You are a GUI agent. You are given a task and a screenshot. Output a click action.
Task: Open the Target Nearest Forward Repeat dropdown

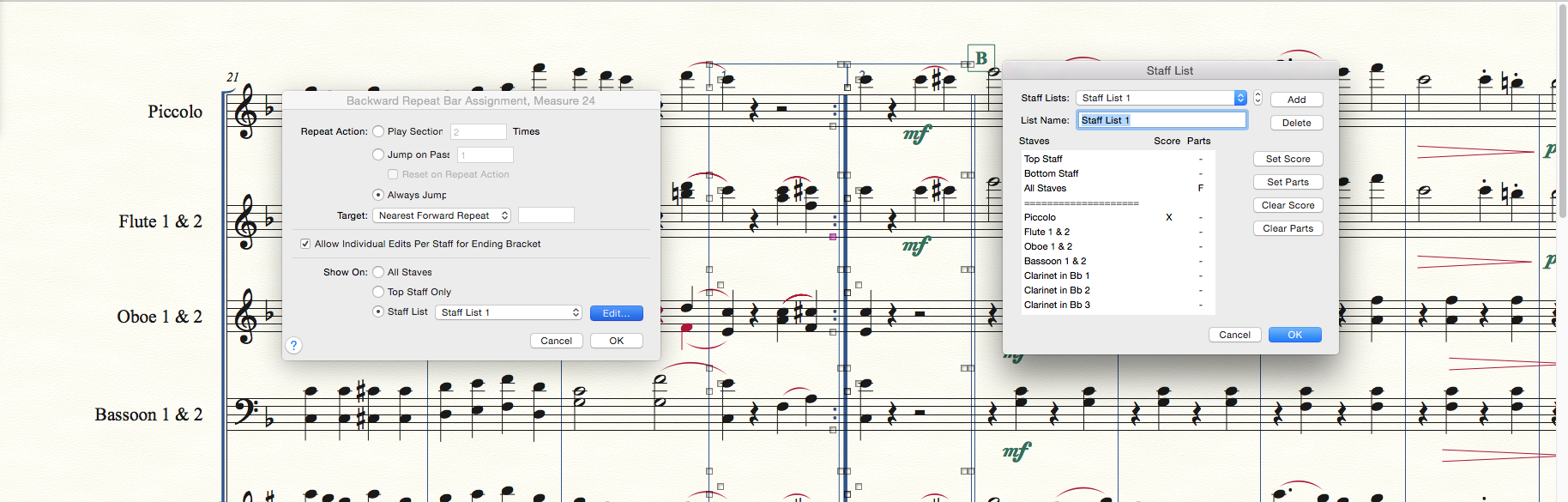442,215
